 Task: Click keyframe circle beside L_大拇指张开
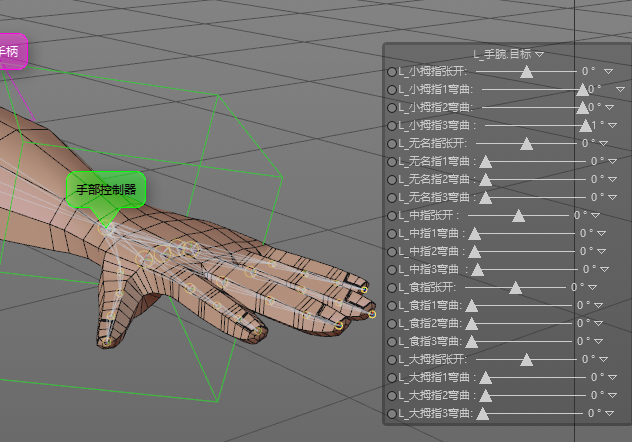pos(392,359)
